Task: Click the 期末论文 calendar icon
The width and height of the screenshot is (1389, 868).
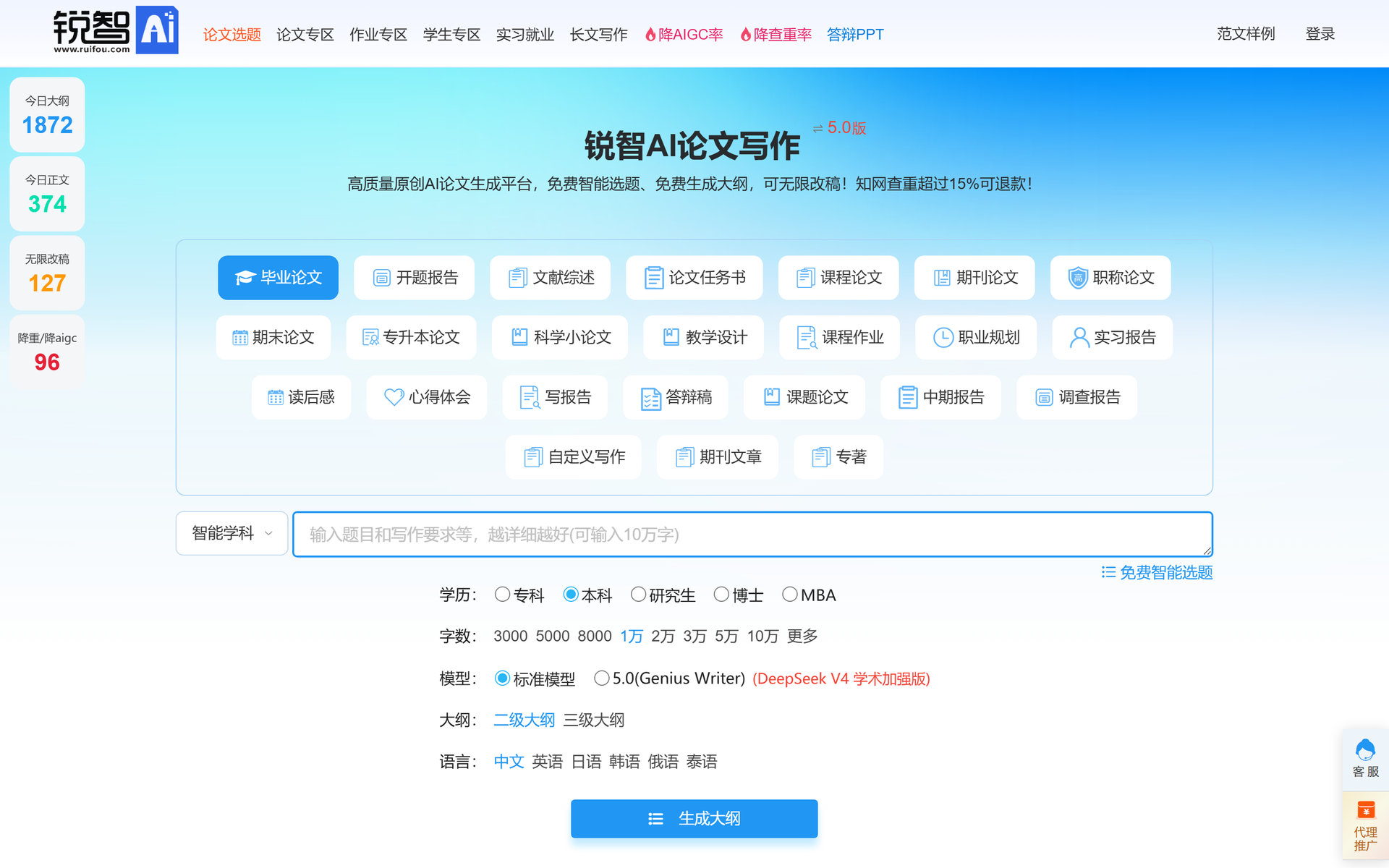Action: [x=239, y=338]
